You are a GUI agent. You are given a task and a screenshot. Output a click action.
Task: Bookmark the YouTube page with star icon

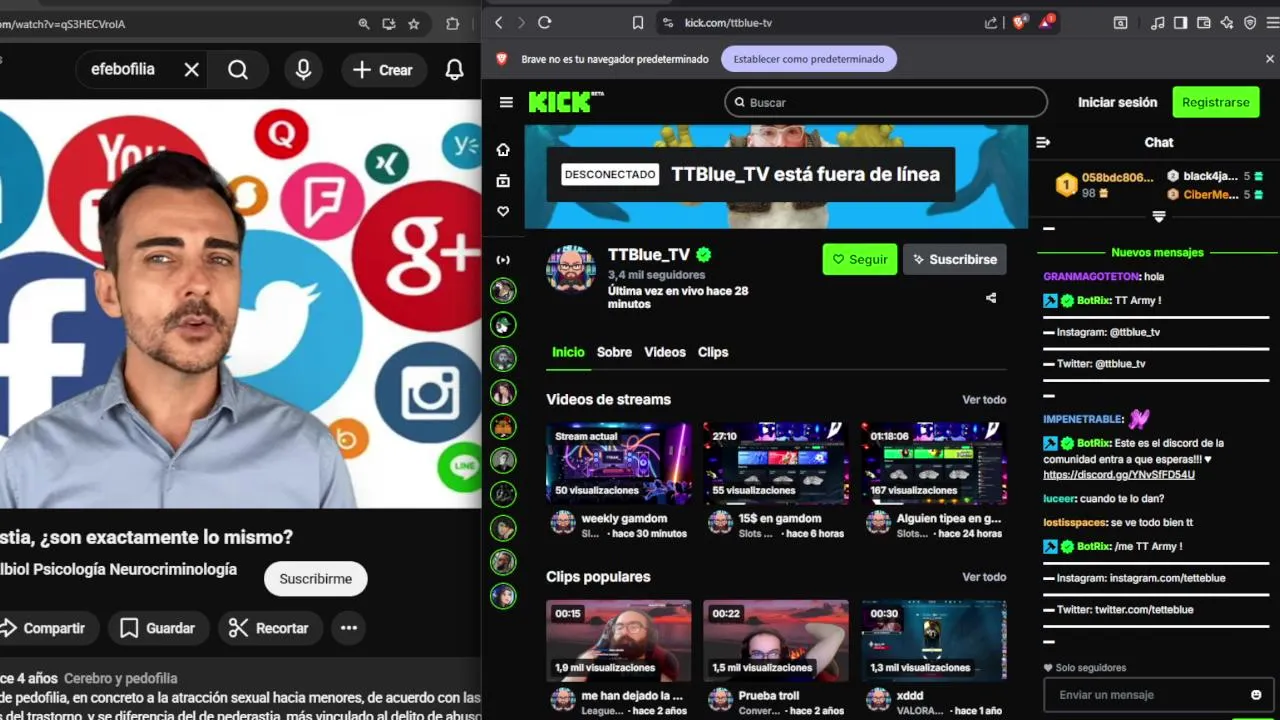pyautogui.click(x=414, y=23)
